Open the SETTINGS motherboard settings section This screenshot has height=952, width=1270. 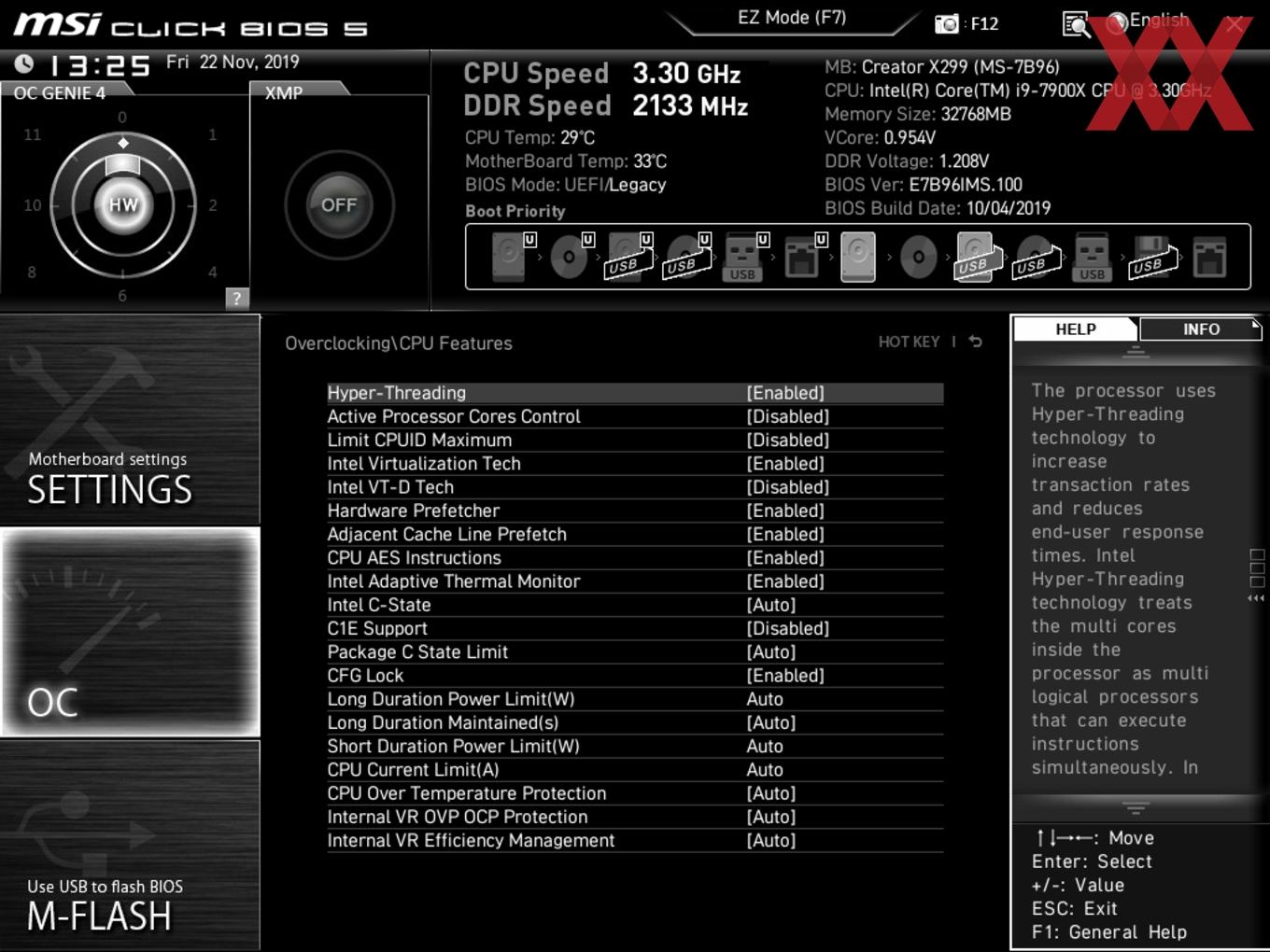(x=130, y=420)
